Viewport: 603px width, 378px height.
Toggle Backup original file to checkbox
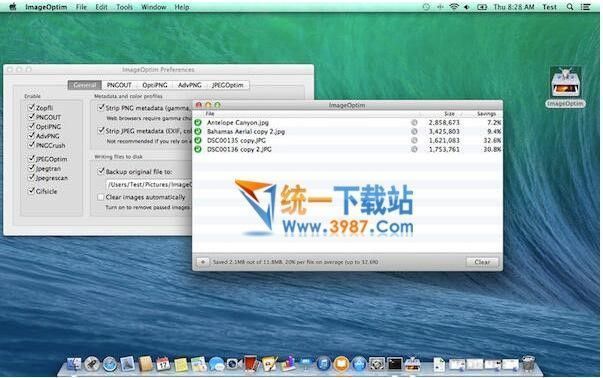coord(101,171)
